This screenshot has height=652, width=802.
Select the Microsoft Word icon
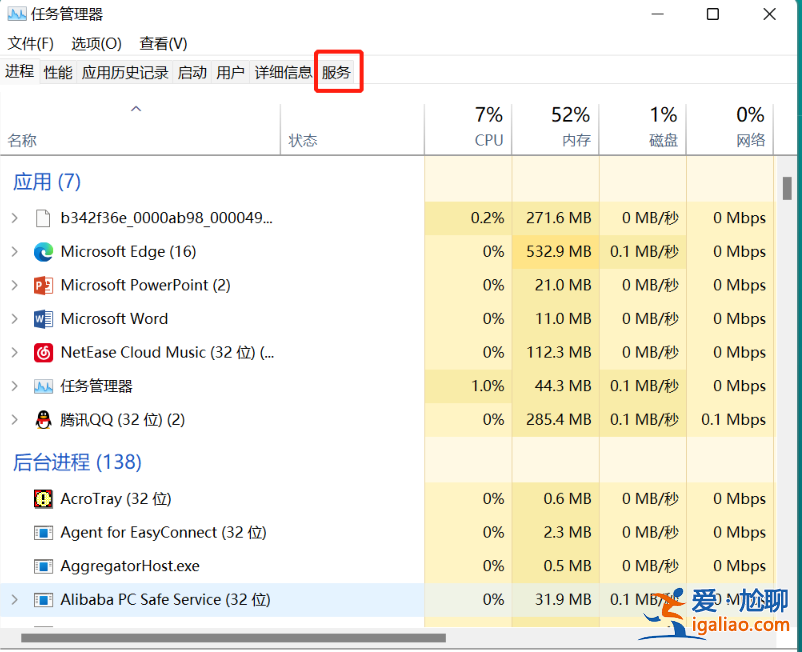[43, 318]
